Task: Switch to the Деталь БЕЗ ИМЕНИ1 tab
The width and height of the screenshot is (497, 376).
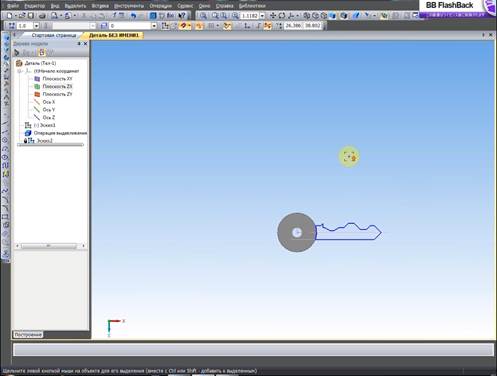Action: [x=114, y=35]
